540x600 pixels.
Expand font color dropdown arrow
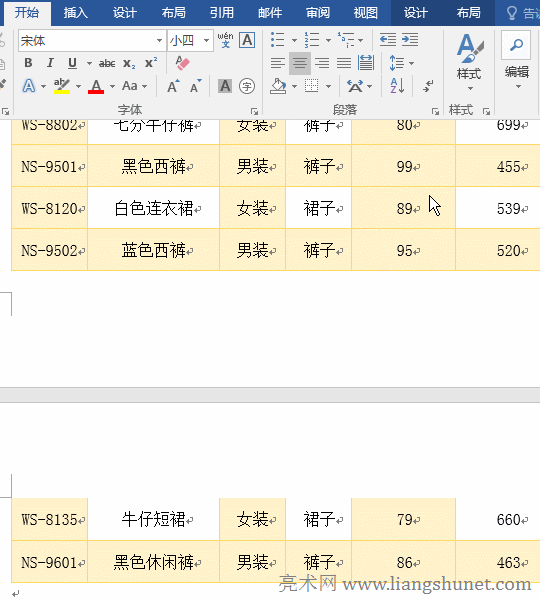click(112, 86)
